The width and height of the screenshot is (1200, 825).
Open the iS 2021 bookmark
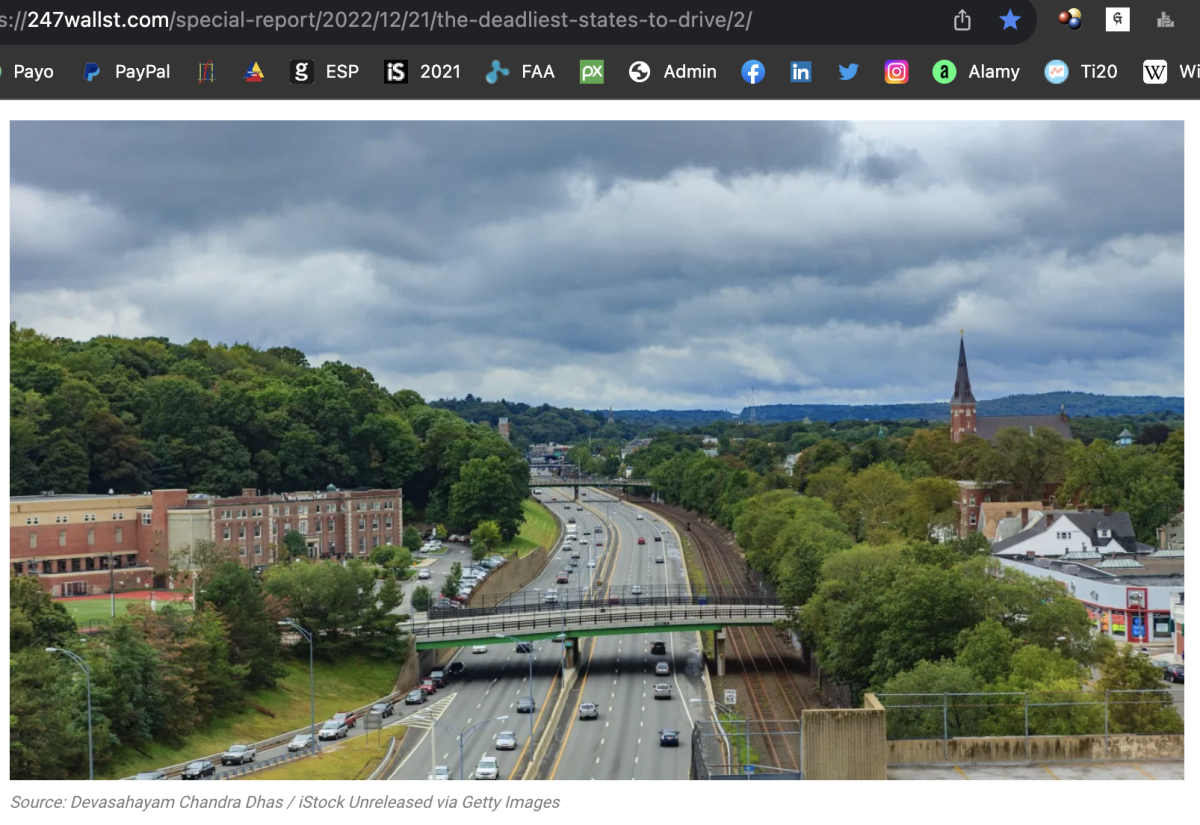(423, 72)
